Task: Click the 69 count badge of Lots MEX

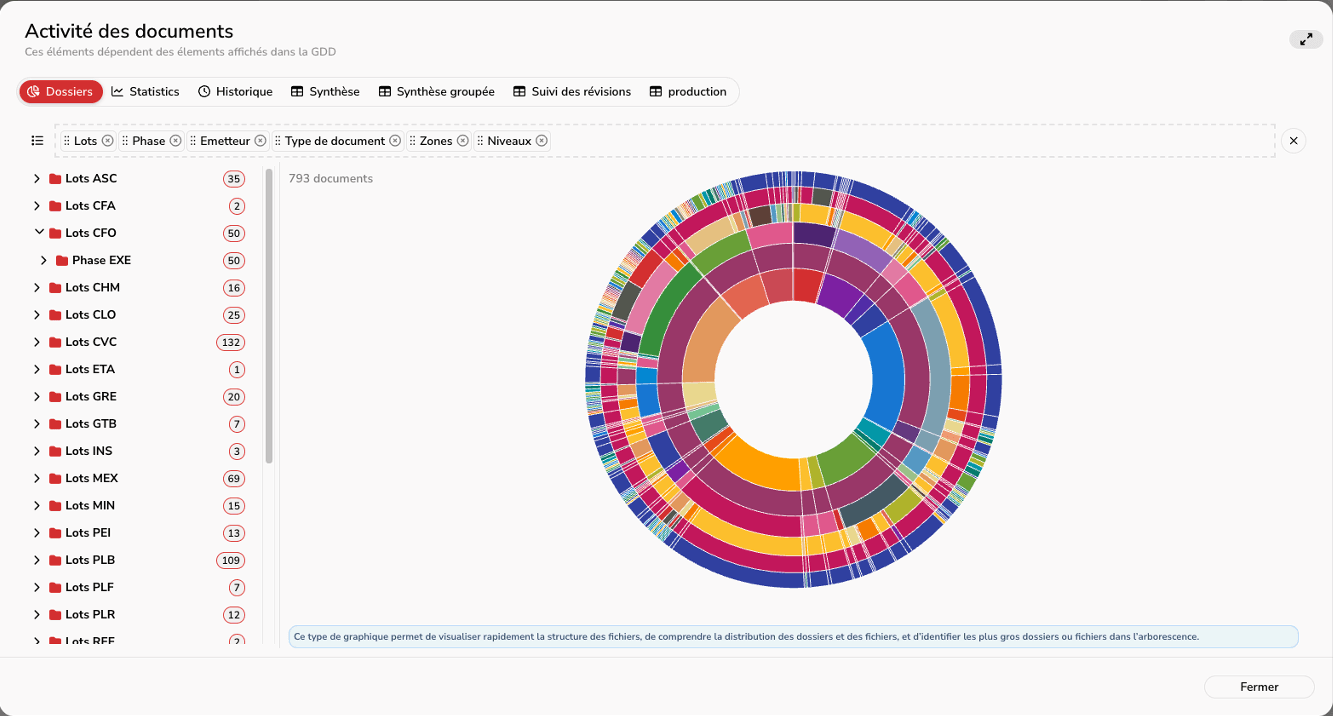Action: (x=234, y=478)
